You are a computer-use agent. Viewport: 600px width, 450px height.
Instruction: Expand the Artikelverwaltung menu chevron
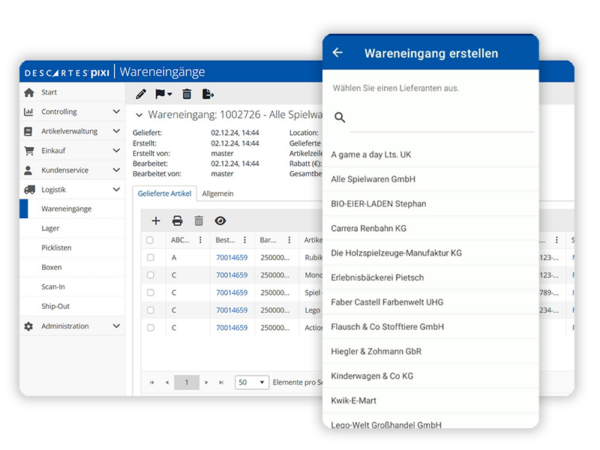click(116, 131)
